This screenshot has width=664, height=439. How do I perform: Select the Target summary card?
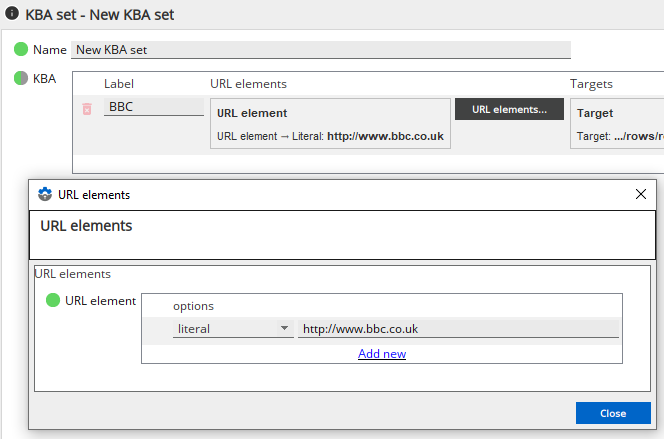617,124
